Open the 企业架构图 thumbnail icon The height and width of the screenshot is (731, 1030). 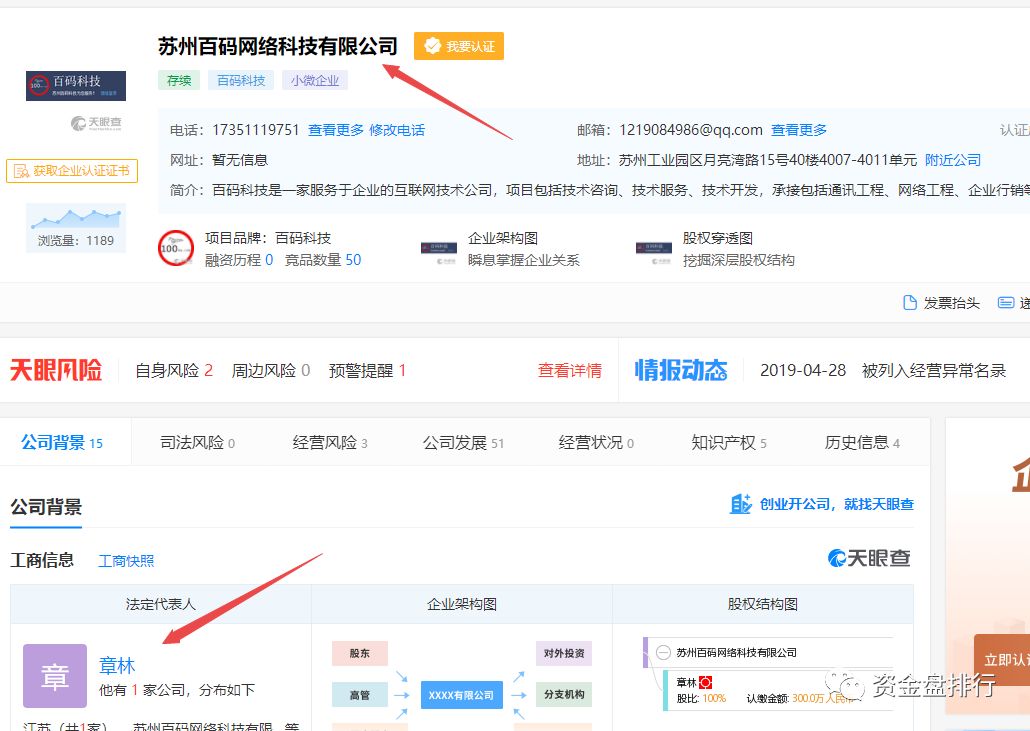click(439, 249)
